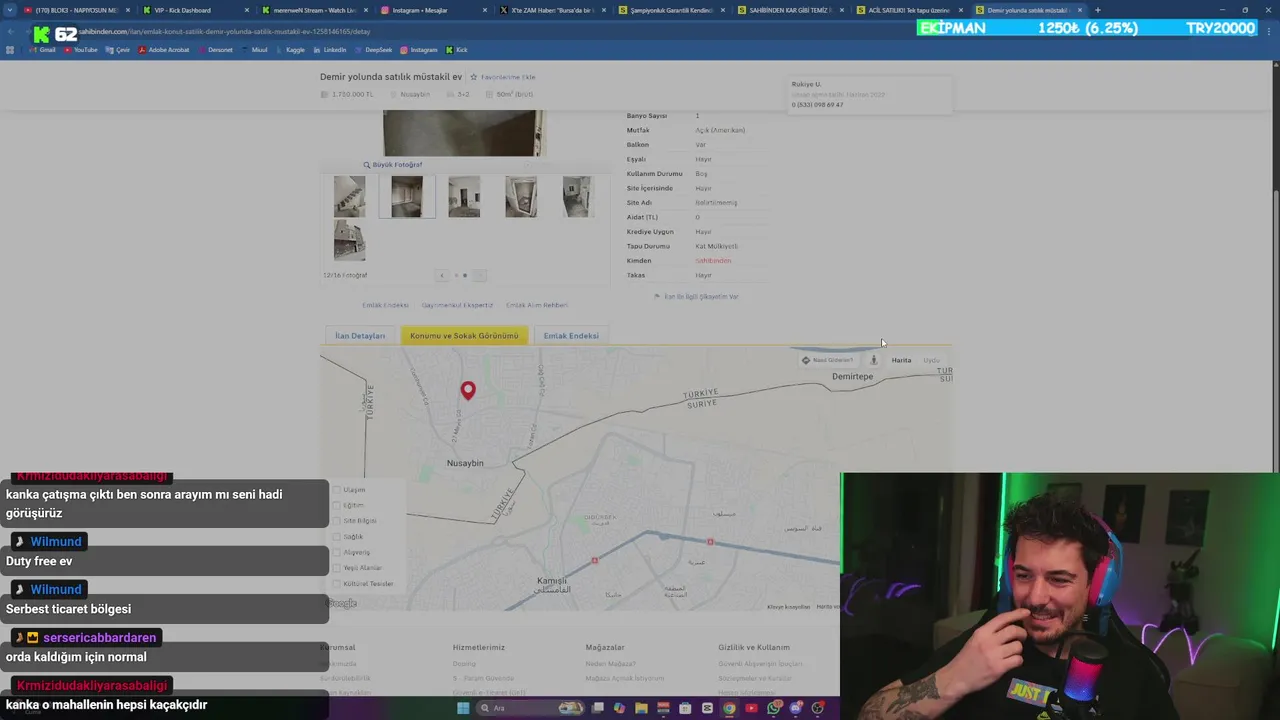Select the highlighted dark room thumbnail
The width and height of the screenshot is (1280, 720).
407,196
